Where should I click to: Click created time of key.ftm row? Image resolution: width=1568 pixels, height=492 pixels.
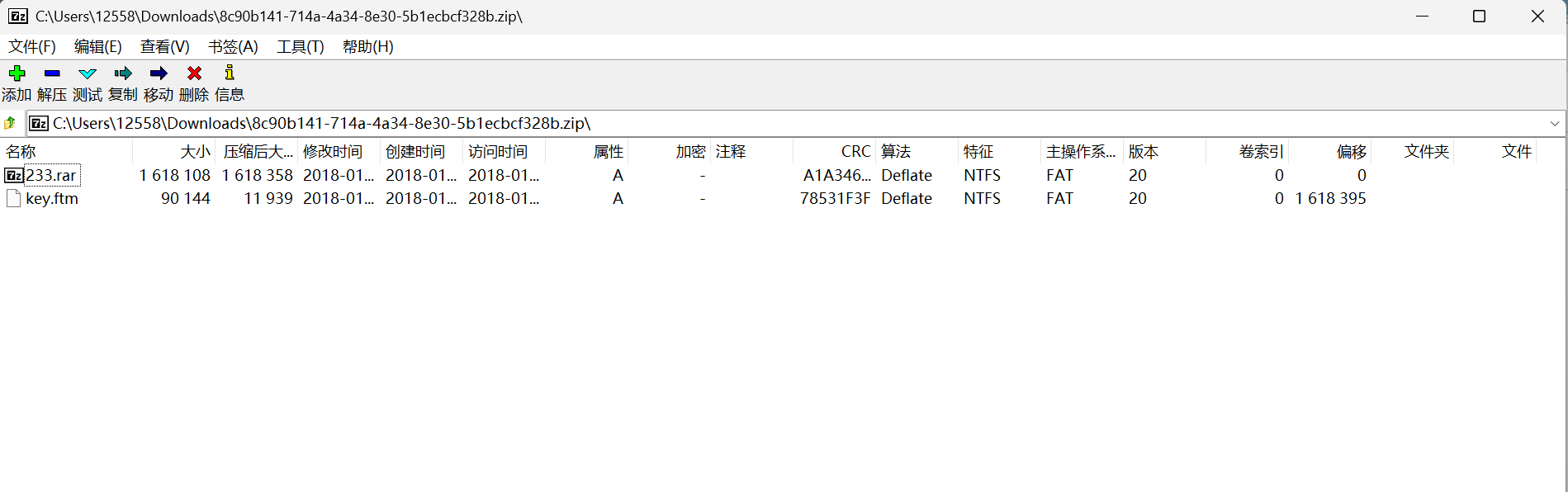pos(421,198)
